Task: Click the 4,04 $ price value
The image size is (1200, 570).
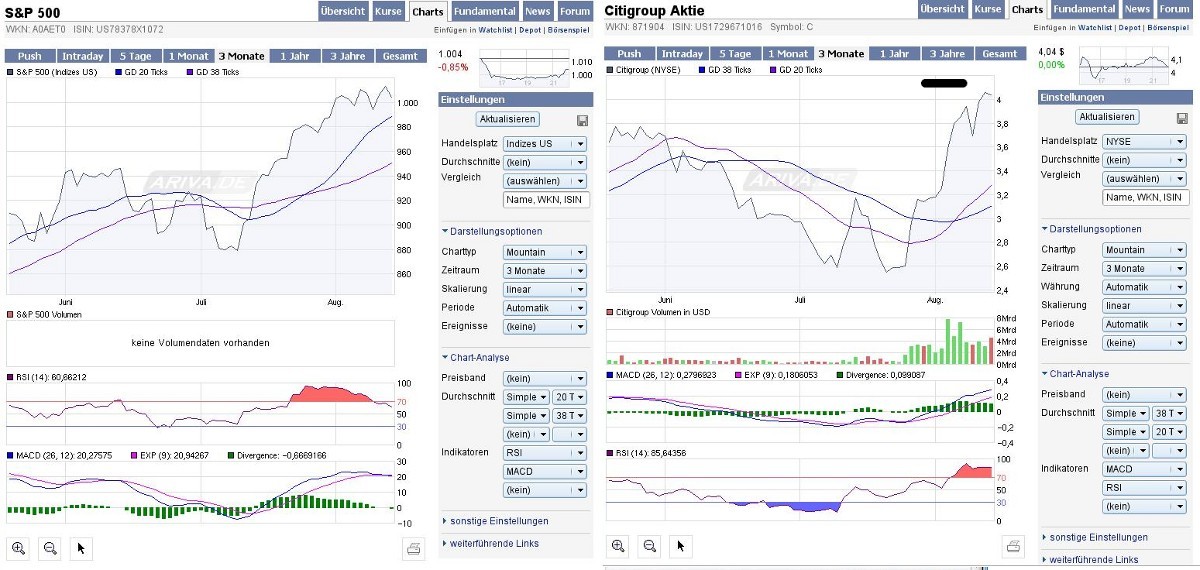Action: point(1052,50)
